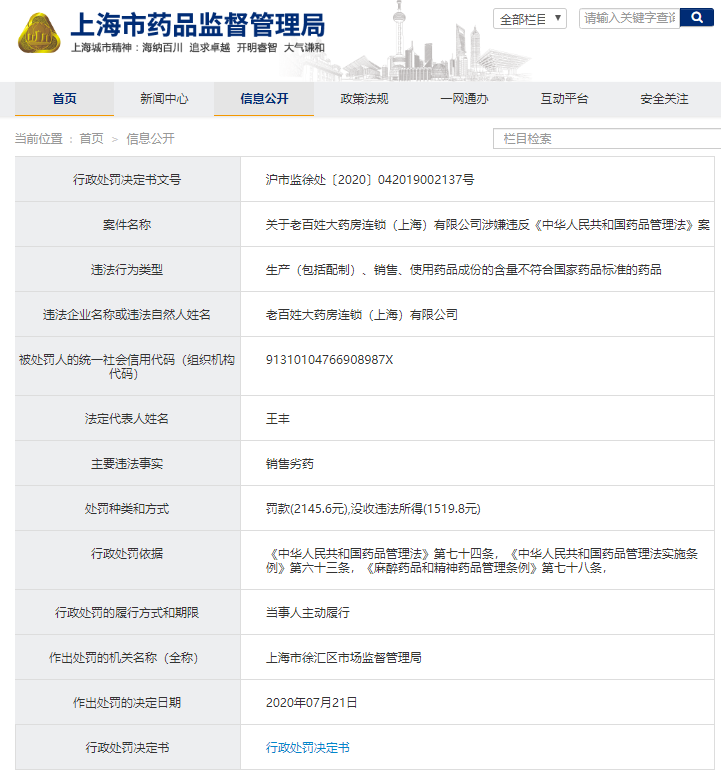
Task: Click into the 栏目检索 field
Action: coord(605,139)
